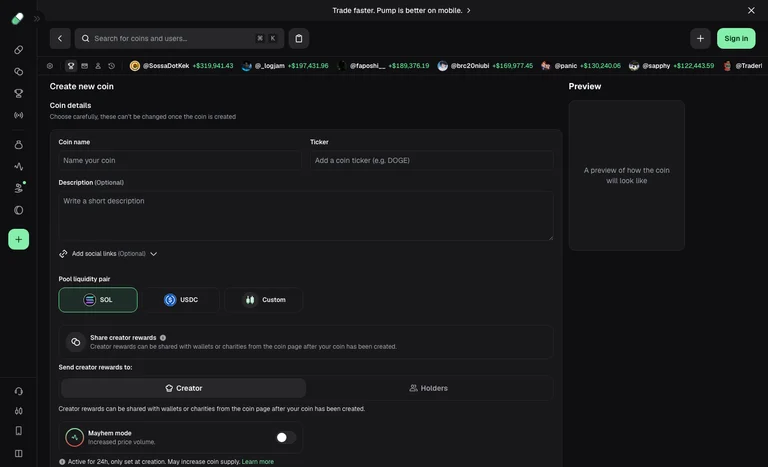
Task: Click the +$319,941.43 ticker value
Action: [213, 66]
